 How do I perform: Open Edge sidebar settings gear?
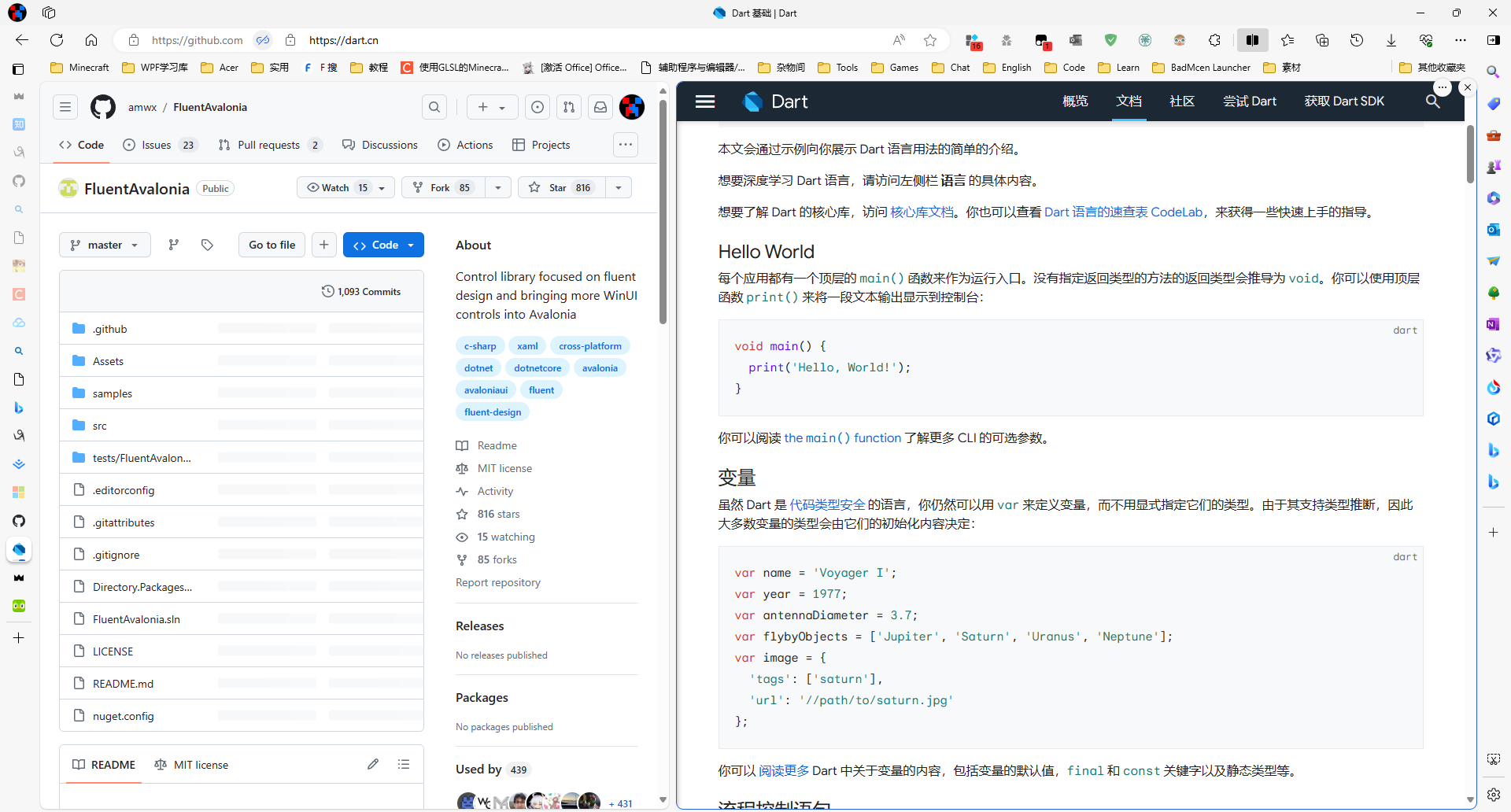coord(1494,795)
